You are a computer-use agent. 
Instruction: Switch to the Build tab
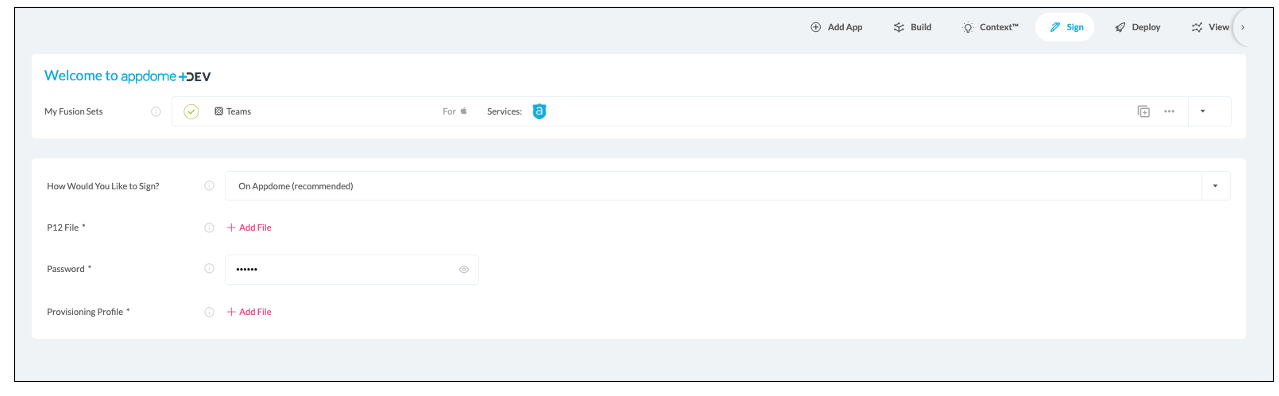(912, 27)
